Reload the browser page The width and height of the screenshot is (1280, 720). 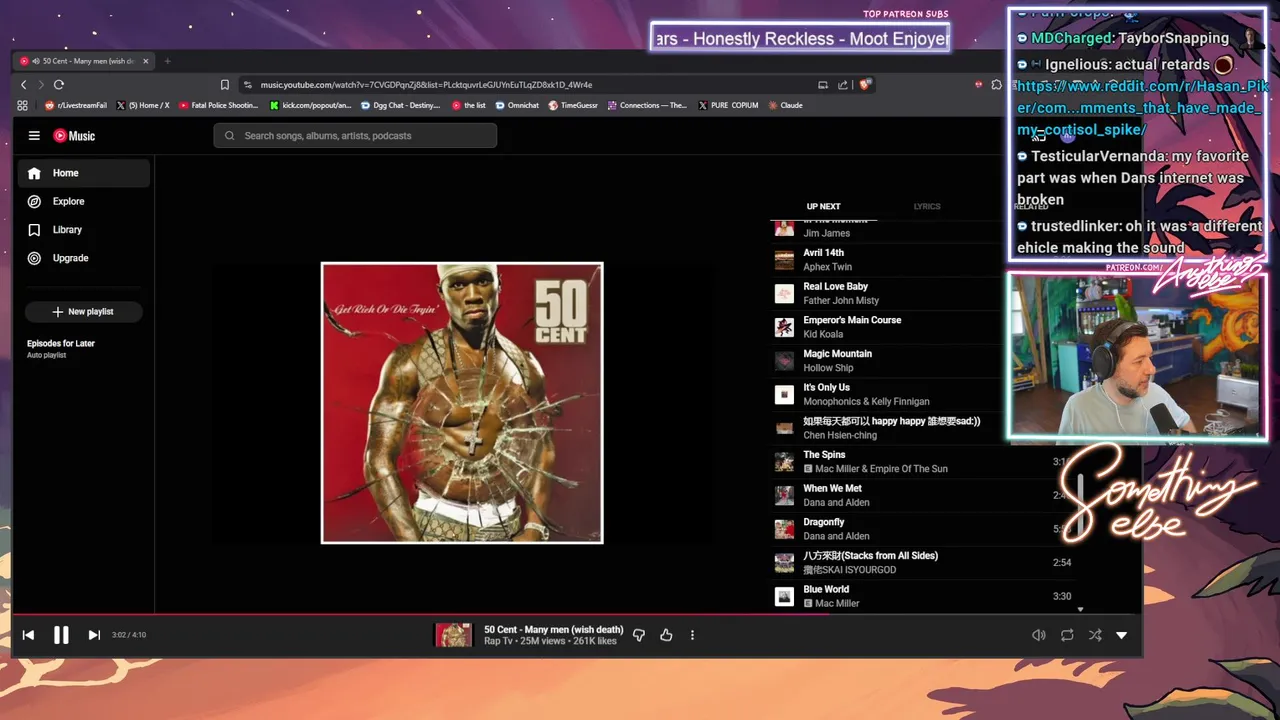[59, 85]
